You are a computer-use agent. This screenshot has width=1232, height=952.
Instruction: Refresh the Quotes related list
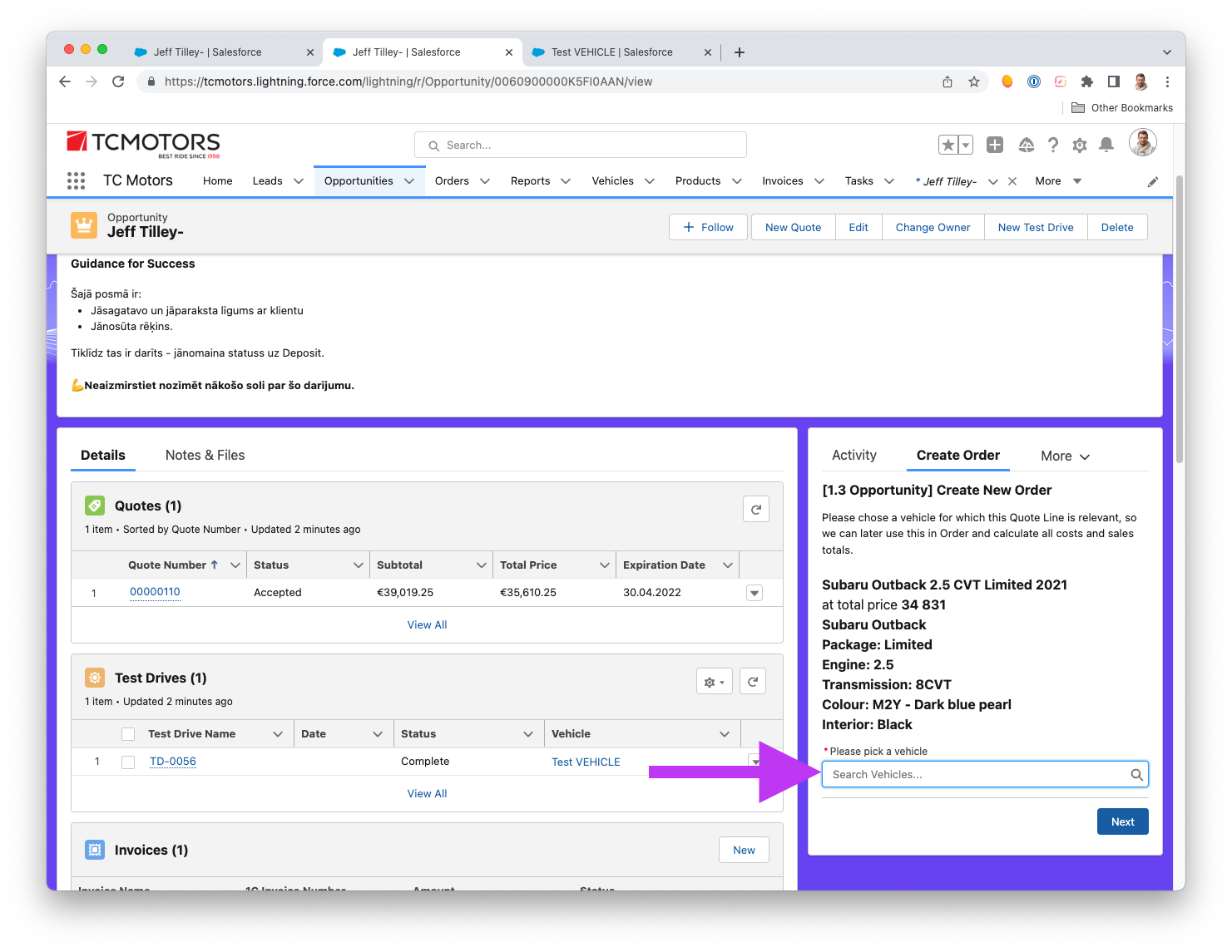(x=756, y=509)
